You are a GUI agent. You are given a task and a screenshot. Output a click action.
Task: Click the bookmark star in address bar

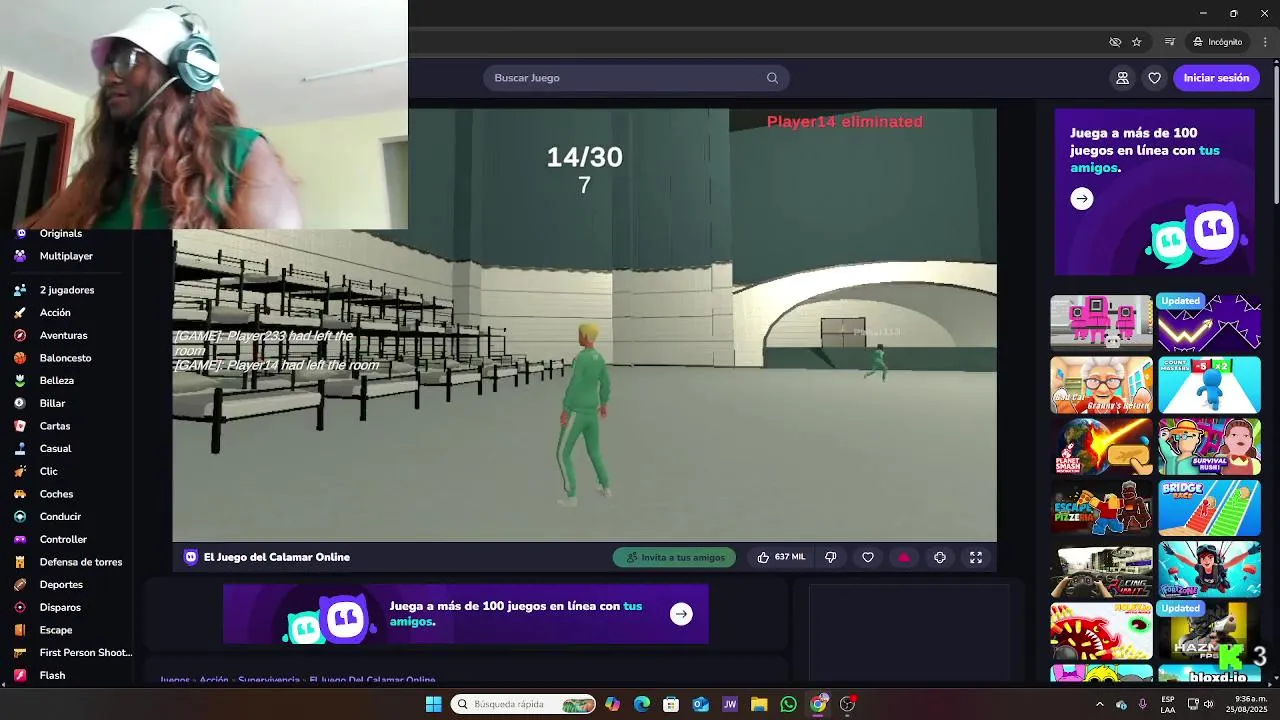pos(1137,42)
